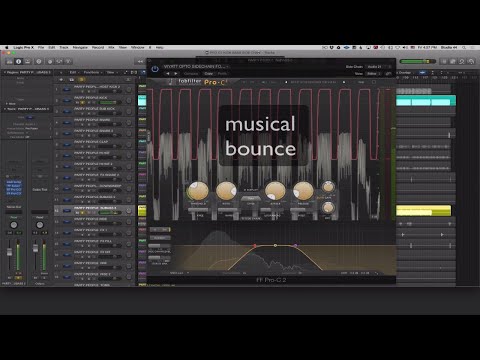Load the previous plugin preset arrow

(168, 73)
